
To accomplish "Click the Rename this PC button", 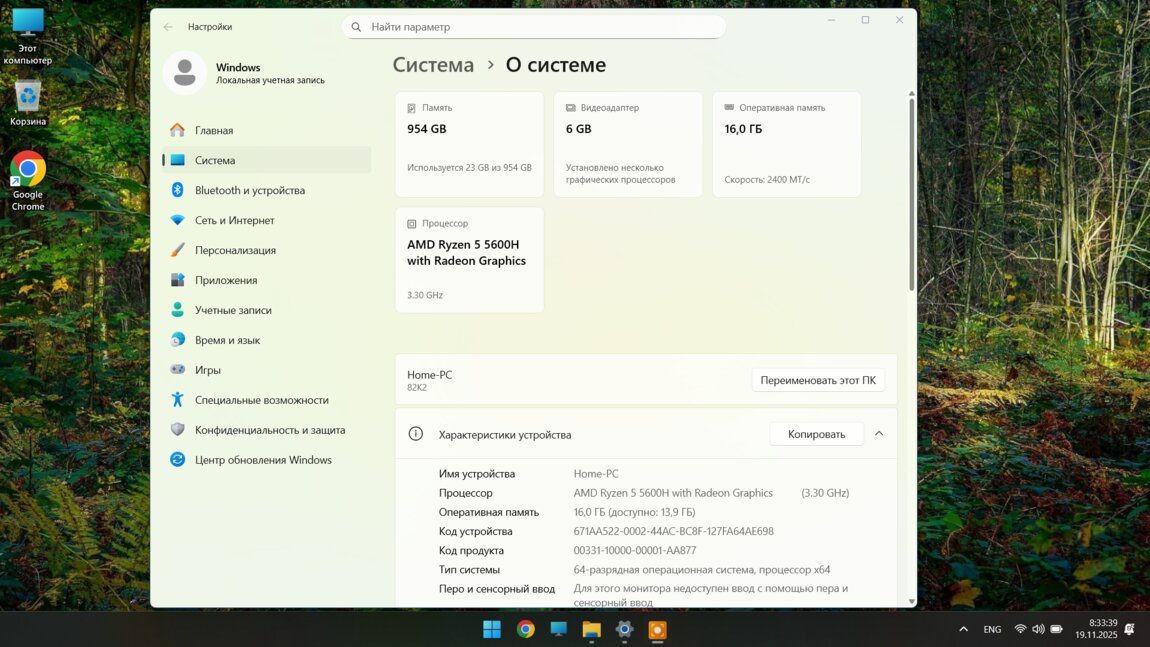I will [x=817, y=380].
